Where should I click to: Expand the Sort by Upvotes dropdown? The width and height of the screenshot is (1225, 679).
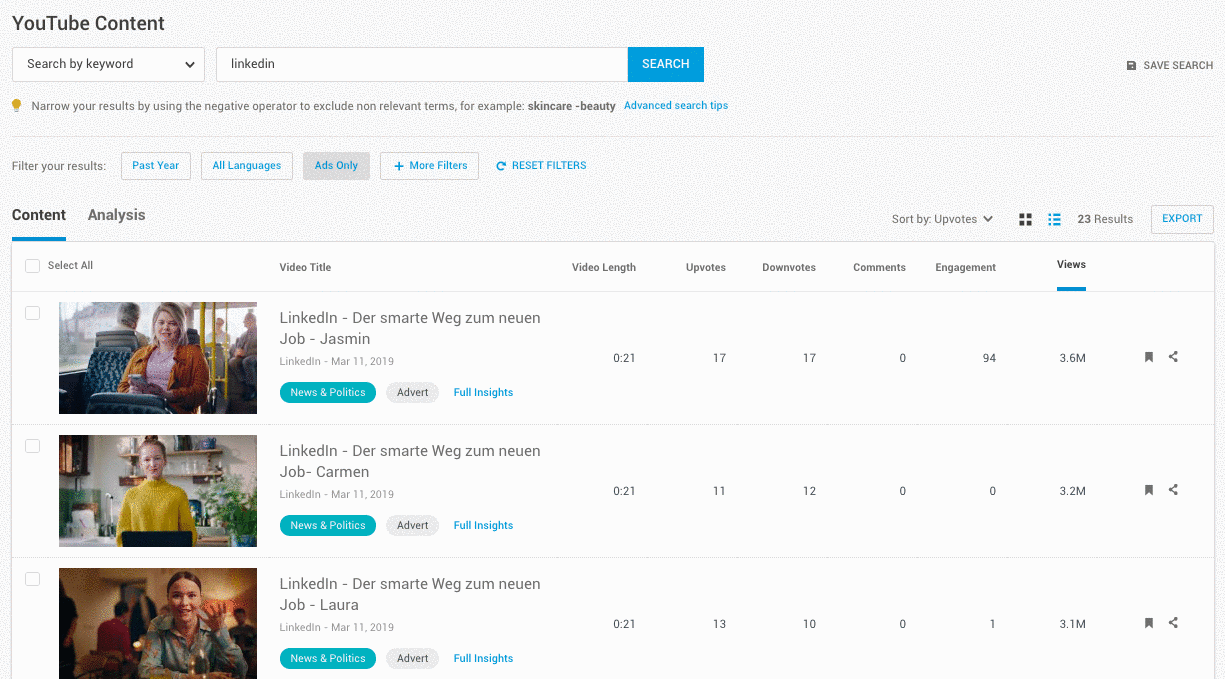(942, 219)
